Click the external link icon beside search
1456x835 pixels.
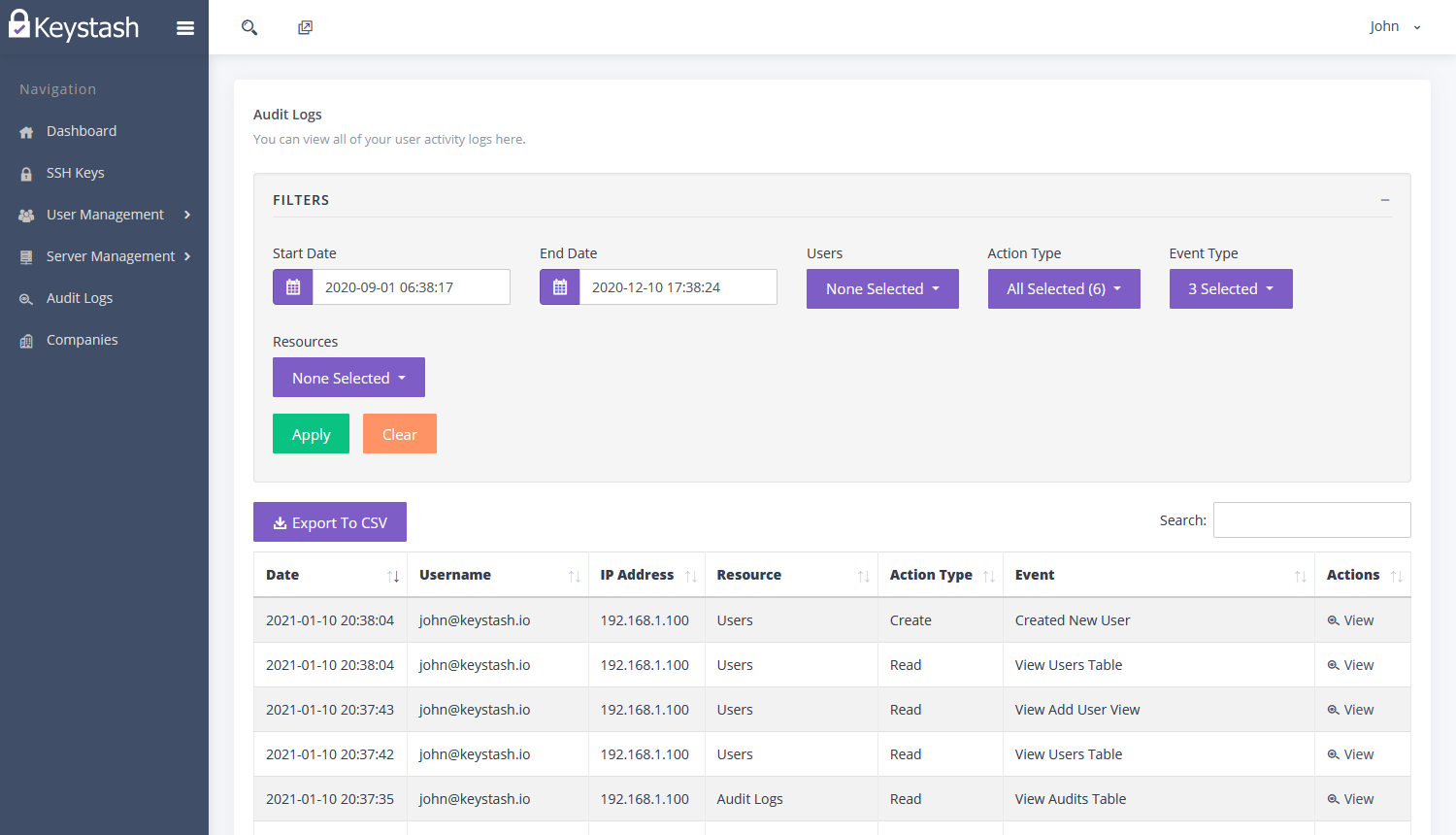[x=305, y=27]
